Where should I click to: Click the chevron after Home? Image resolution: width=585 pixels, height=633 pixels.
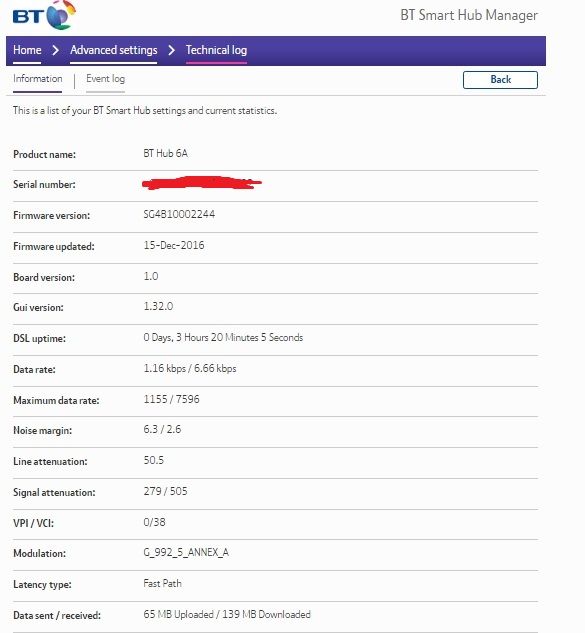coord(56,50)
